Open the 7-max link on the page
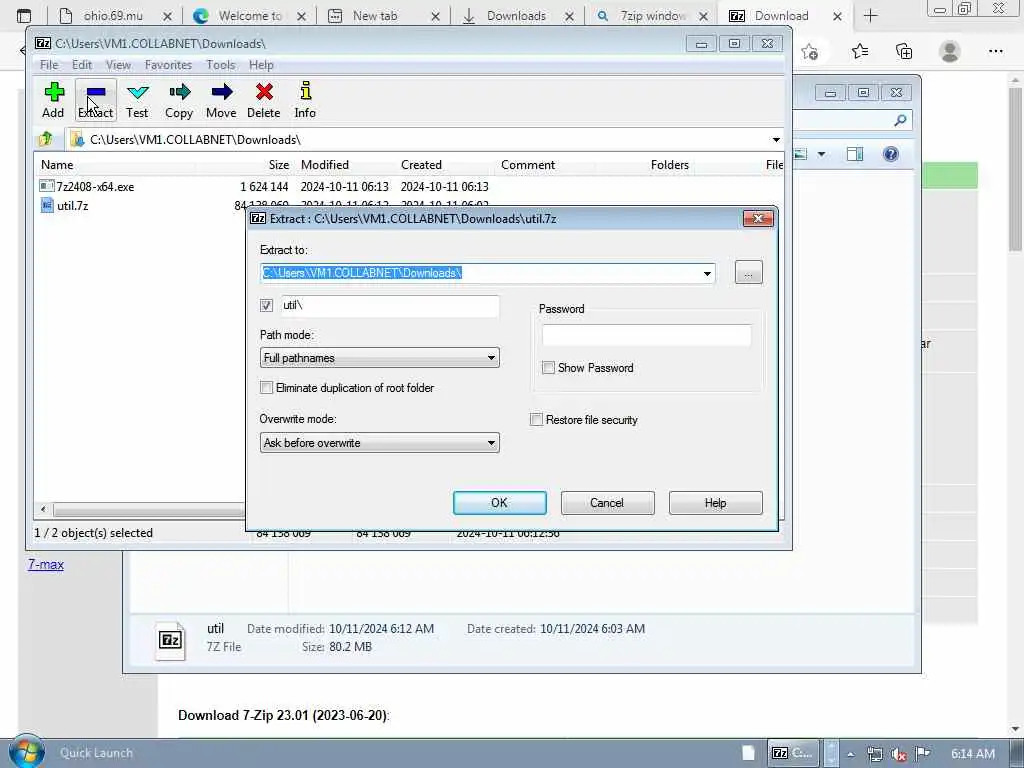Screen dimensions: 1024x768 click(46, 564)
